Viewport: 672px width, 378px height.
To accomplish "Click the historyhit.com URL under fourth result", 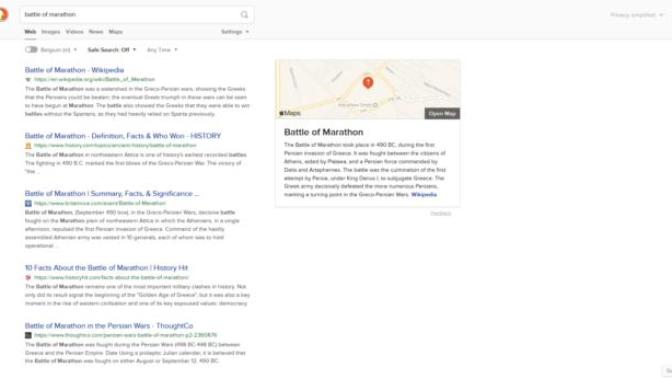I will pyautogui.click(x=111, y=278).
